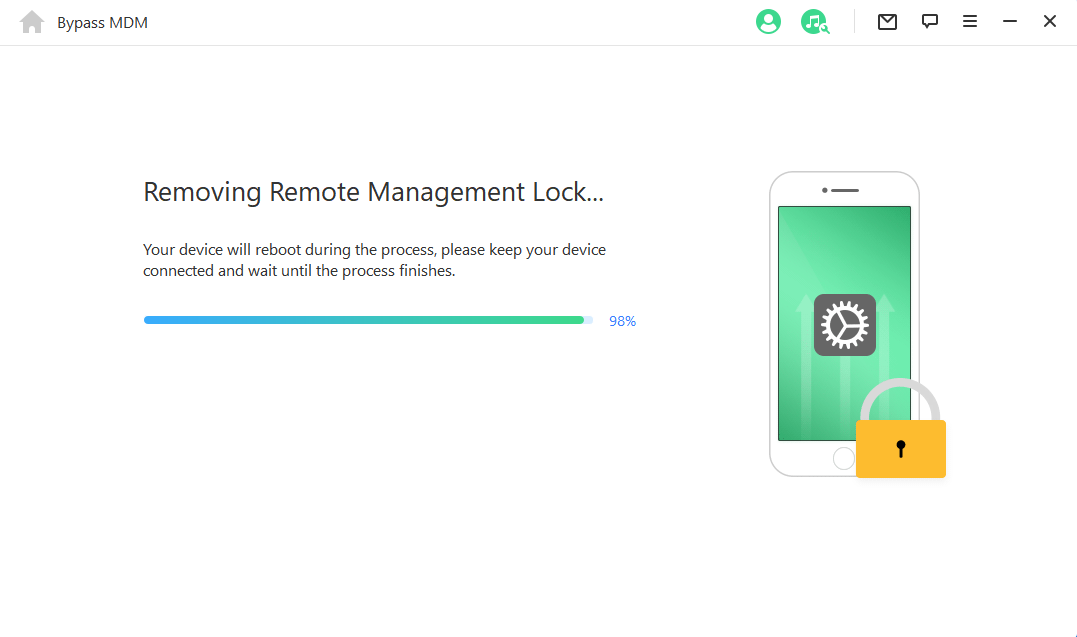Click the phone's speaker at the top

[845, 190]
